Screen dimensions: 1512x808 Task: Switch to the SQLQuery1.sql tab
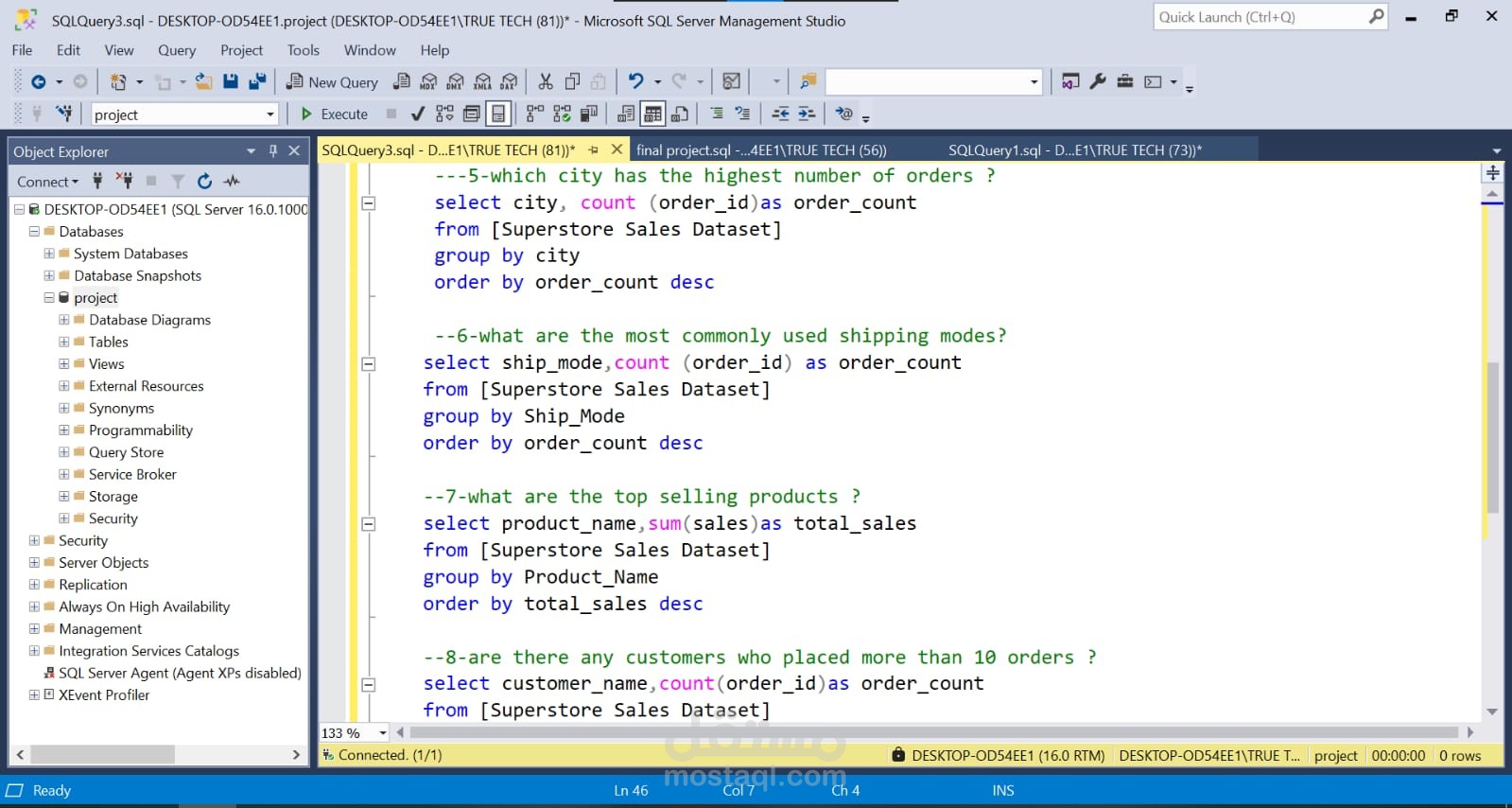(x=1075, y=150)
